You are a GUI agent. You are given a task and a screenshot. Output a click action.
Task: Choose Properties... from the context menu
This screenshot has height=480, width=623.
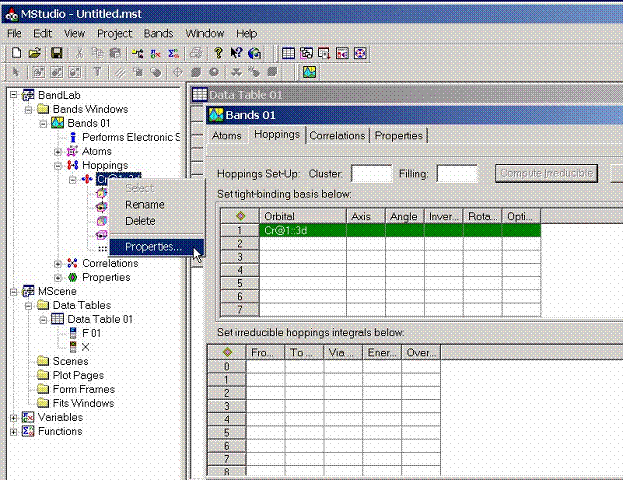tap(152, 247)
